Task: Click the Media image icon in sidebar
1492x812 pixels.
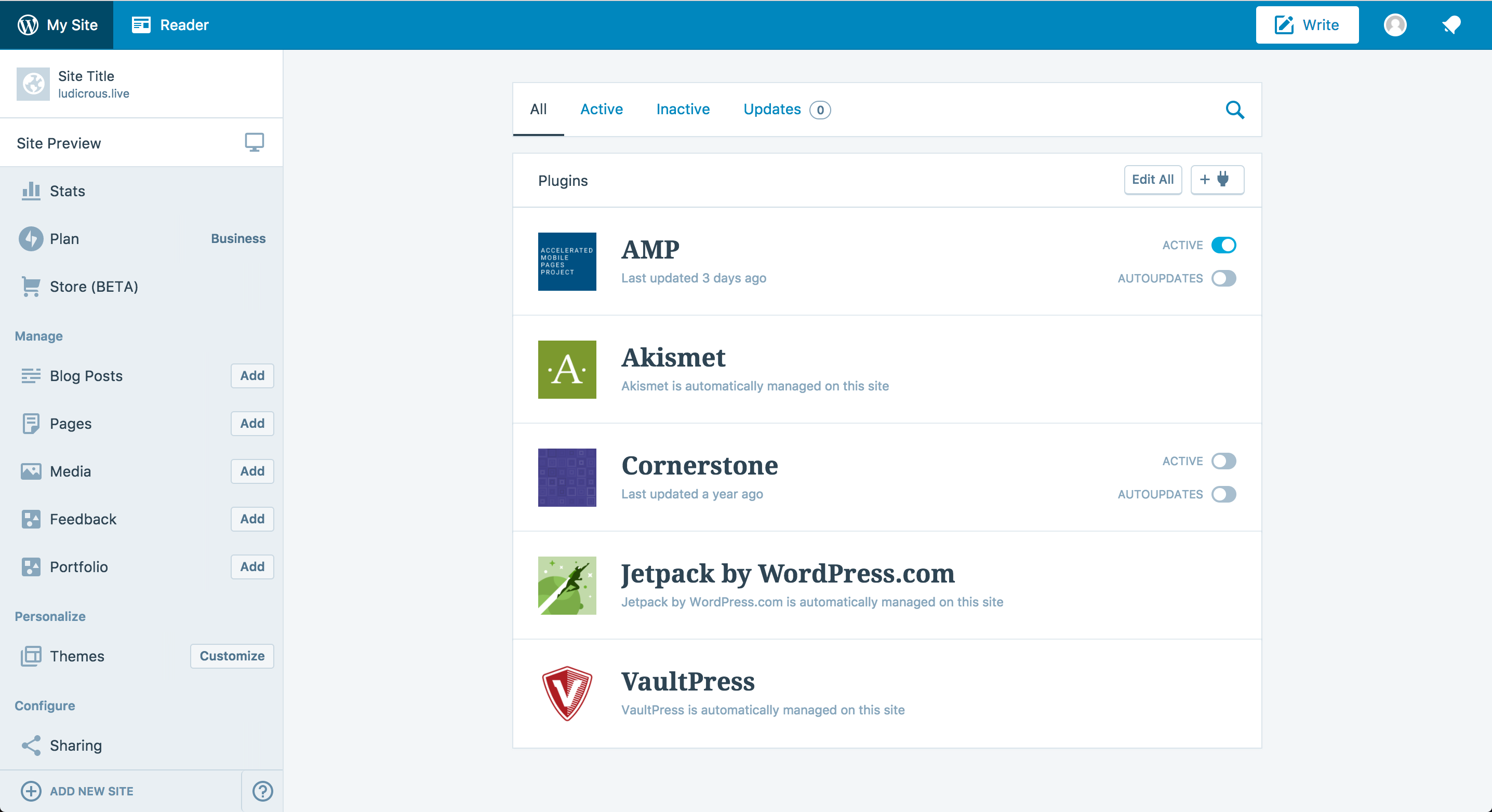Action: tap(31, 471)
